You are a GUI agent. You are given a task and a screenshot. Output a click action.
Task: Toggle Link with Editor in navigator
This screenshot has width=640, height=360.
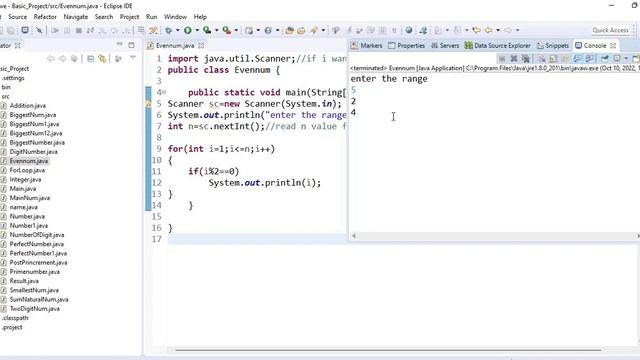[x=102, y=59]
